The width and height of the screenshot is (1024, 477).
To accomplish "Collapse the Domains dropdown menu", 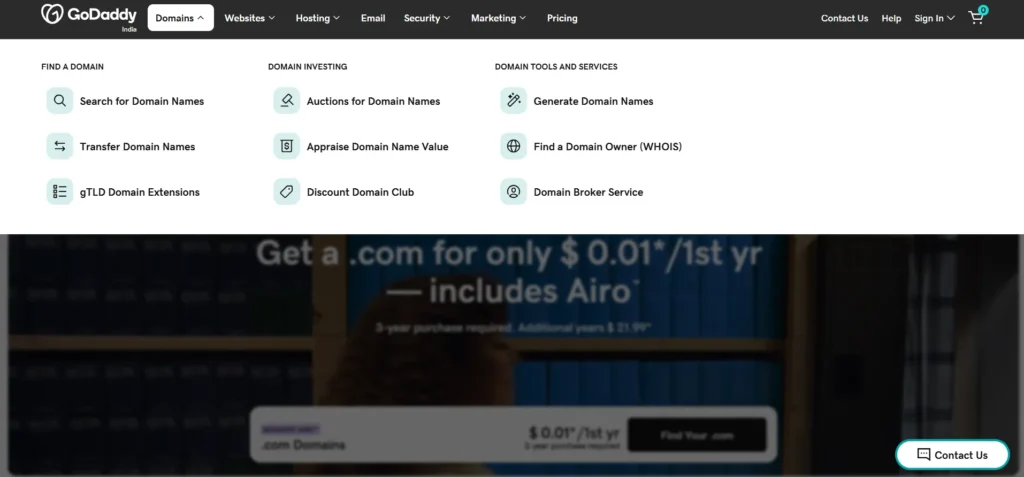I will point(180,18).
